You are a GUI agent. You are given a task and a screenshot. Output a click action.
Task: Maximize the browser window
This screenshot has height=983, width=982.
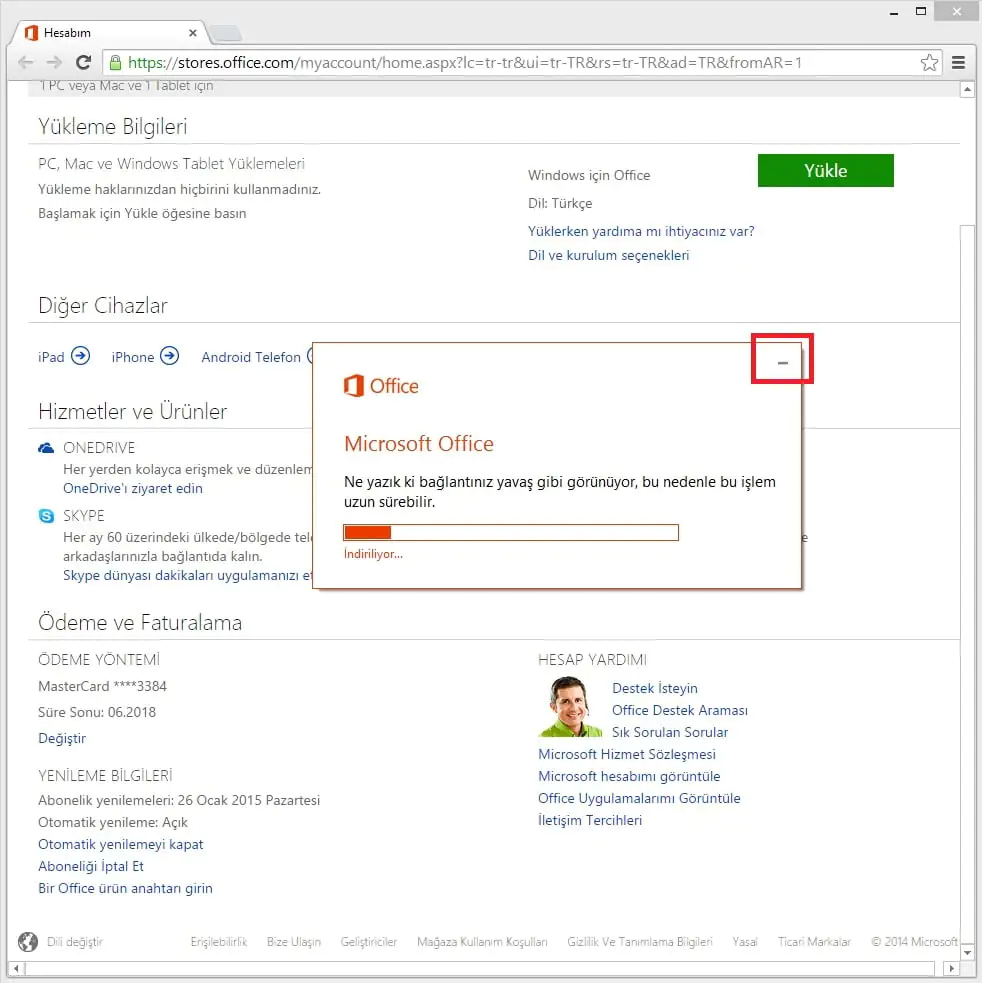(921, 11)
